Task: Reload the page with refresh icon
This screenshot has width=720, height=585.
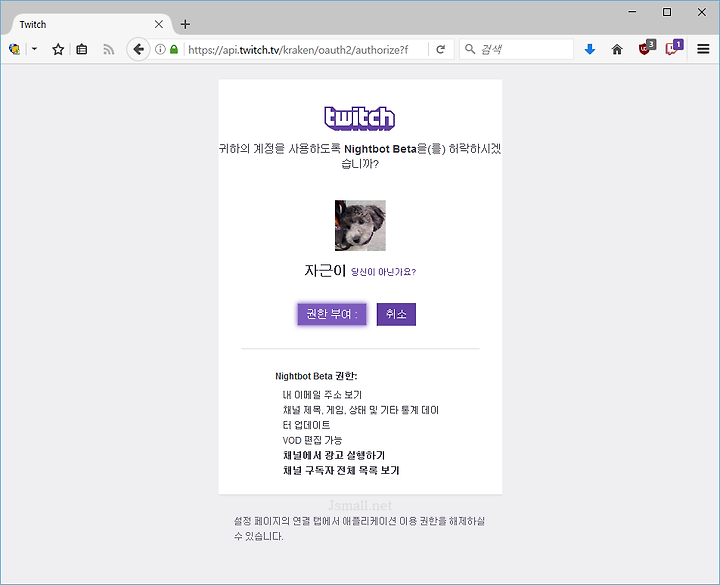Action: coord(441,49)
